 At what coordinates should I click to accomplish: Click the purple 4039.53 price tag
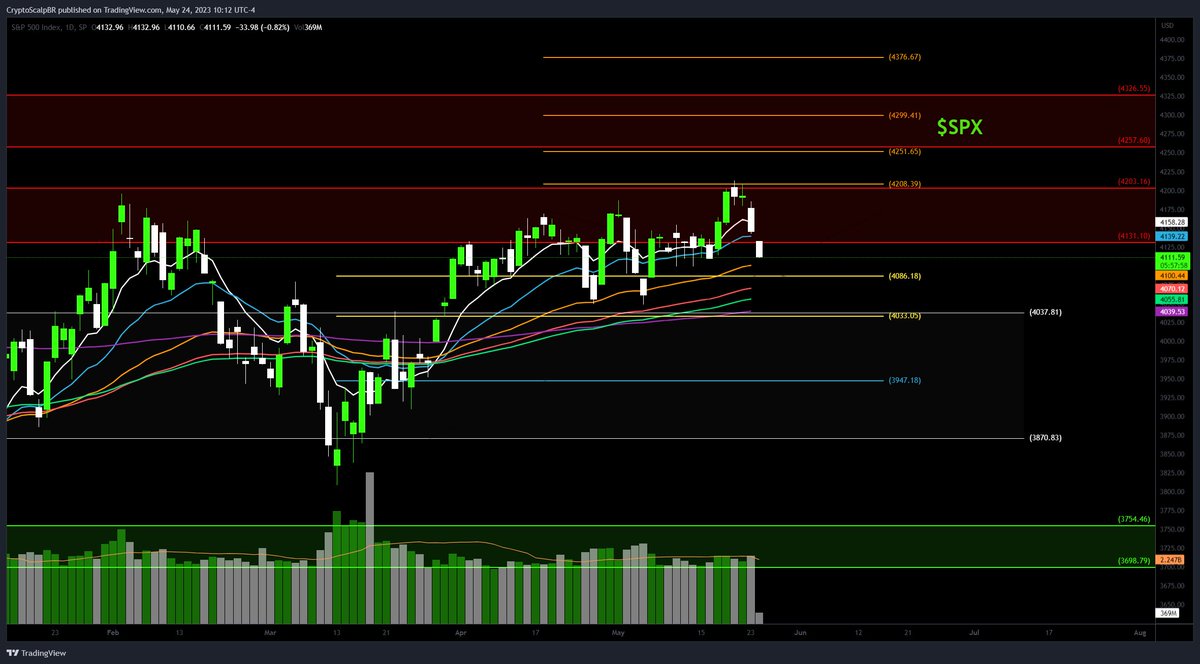click(1172, 312)
